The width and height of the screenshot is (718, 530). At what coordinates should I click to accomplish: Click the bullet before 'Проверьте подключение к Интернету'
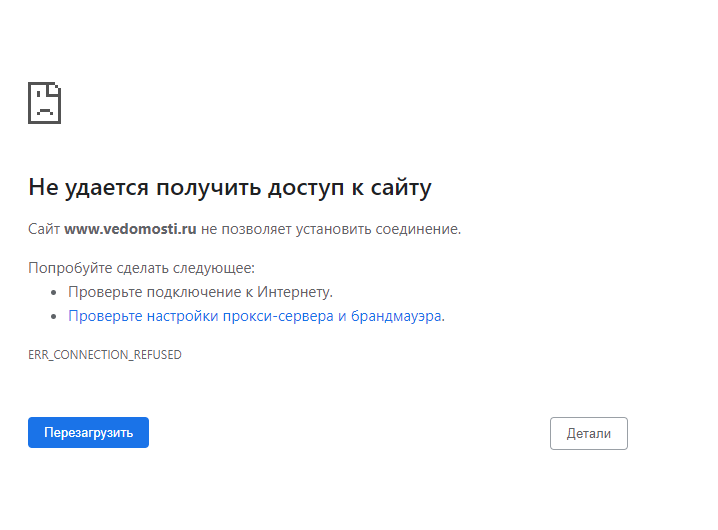coord(54,293)
